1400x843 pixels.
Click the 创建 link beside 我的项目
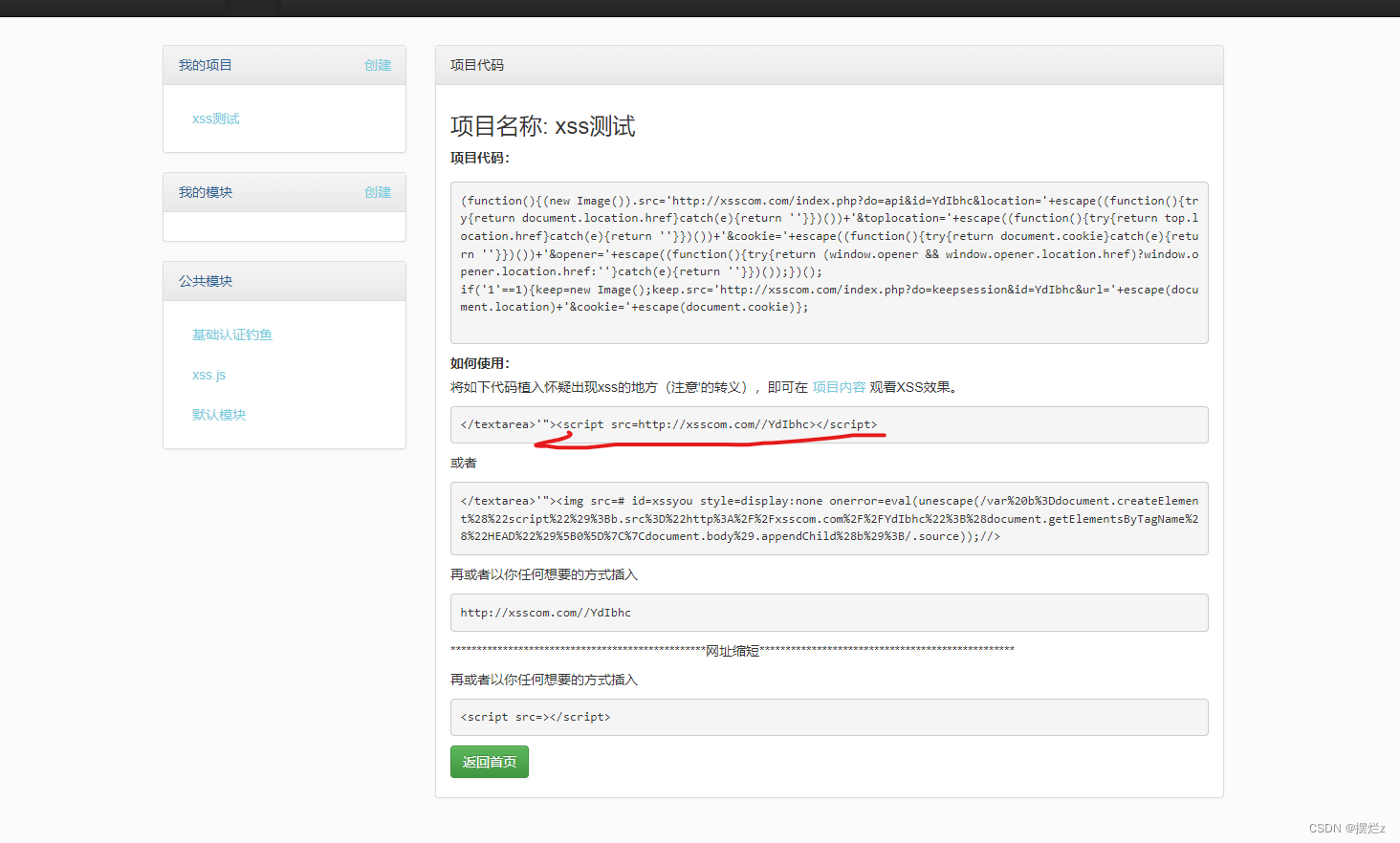click(378, 65)
